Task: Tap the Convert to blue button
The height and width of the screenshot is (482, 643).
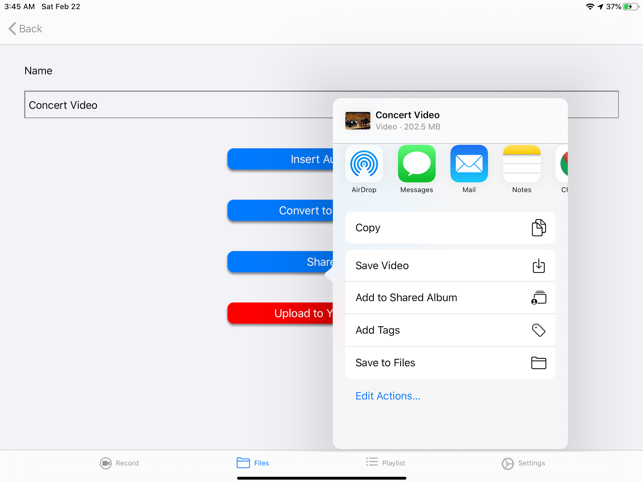Action: 280,210
